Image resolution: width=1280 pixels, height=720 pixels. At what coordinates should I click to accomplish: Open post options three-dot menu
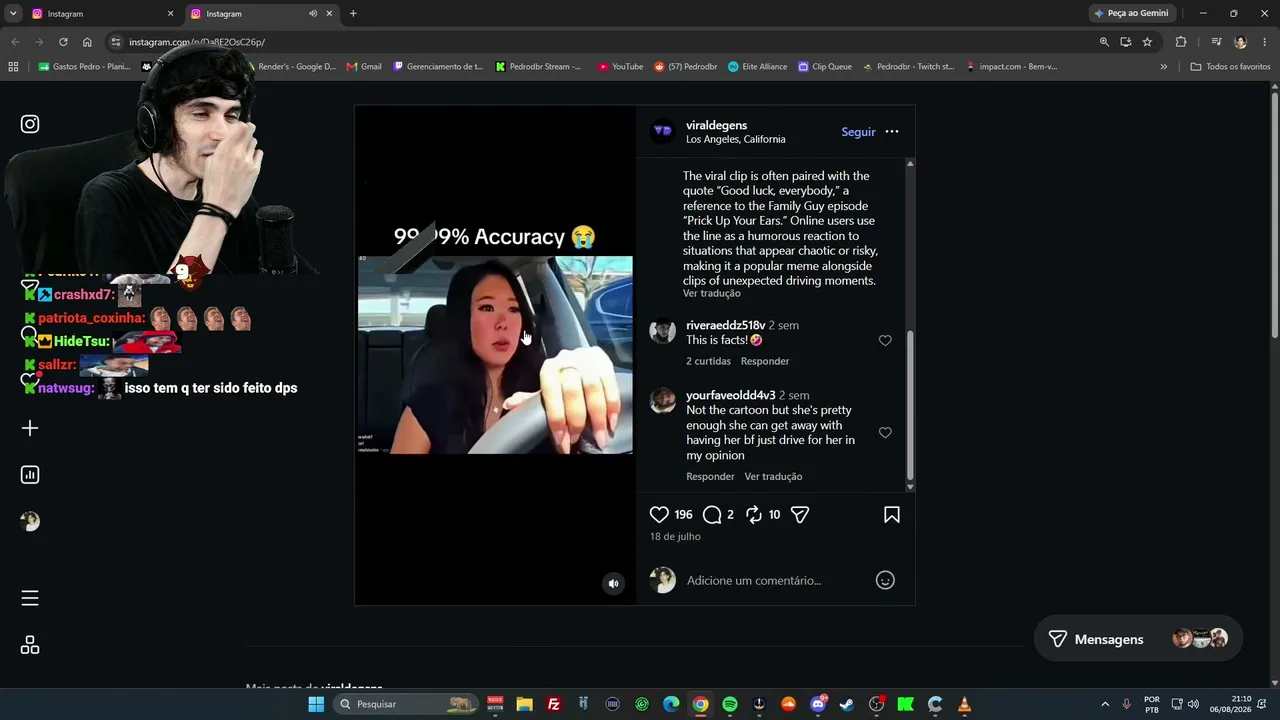click(x=892, y=132)
